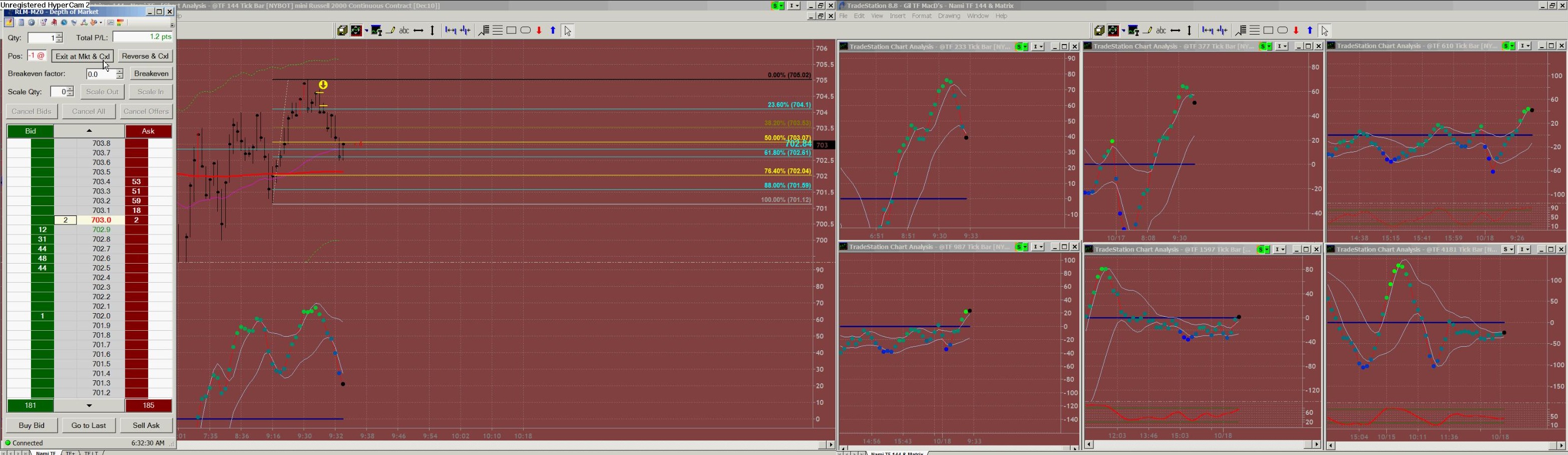Image resolution: width=1568 pixels, height=455 pixels.
Task: Click the blue up arrow in TradeStation toolbar
Action: [x=1311, y=31]
